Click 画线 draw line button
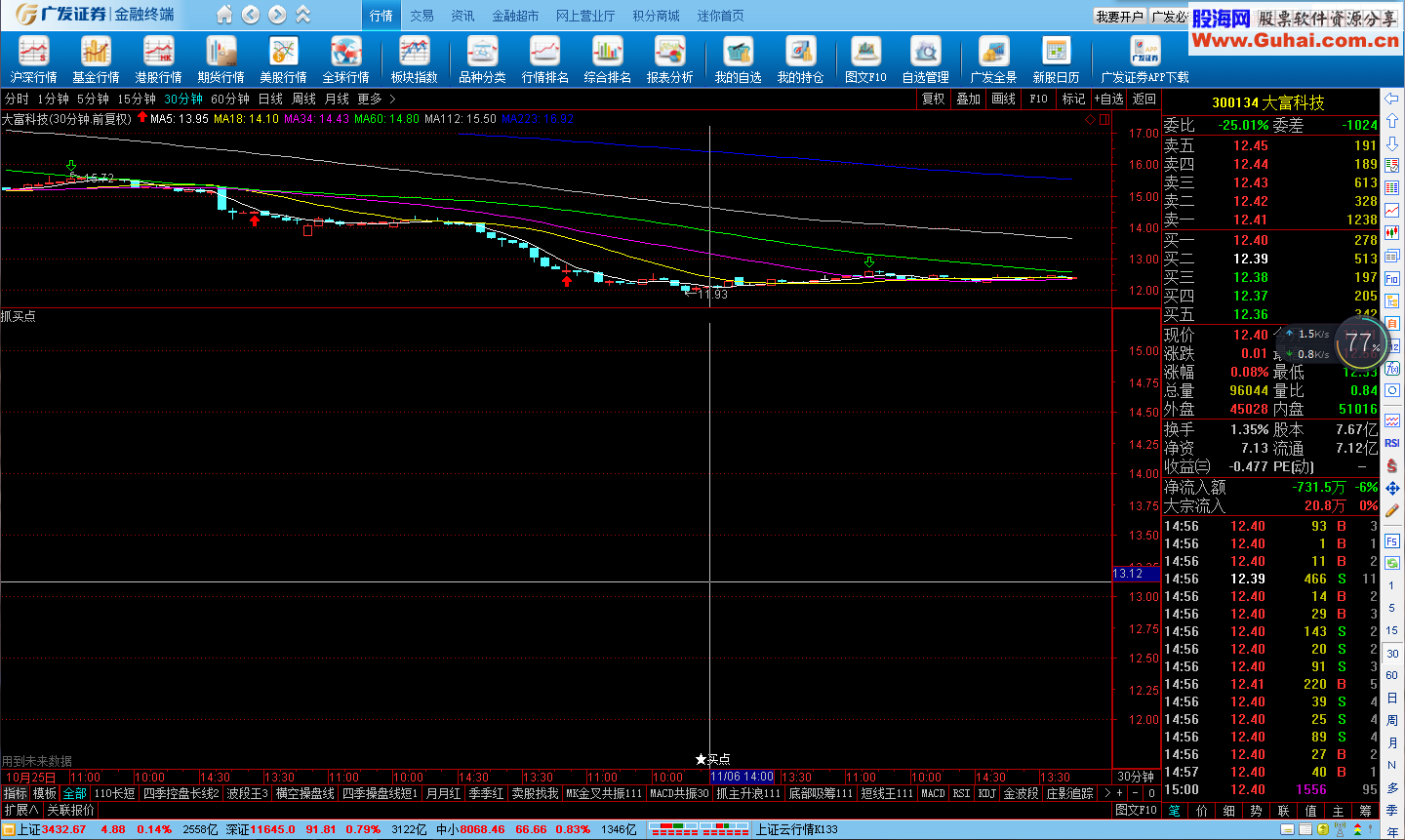The height and width of the screenshot is (840, 1405). (x=1003, y=99)
